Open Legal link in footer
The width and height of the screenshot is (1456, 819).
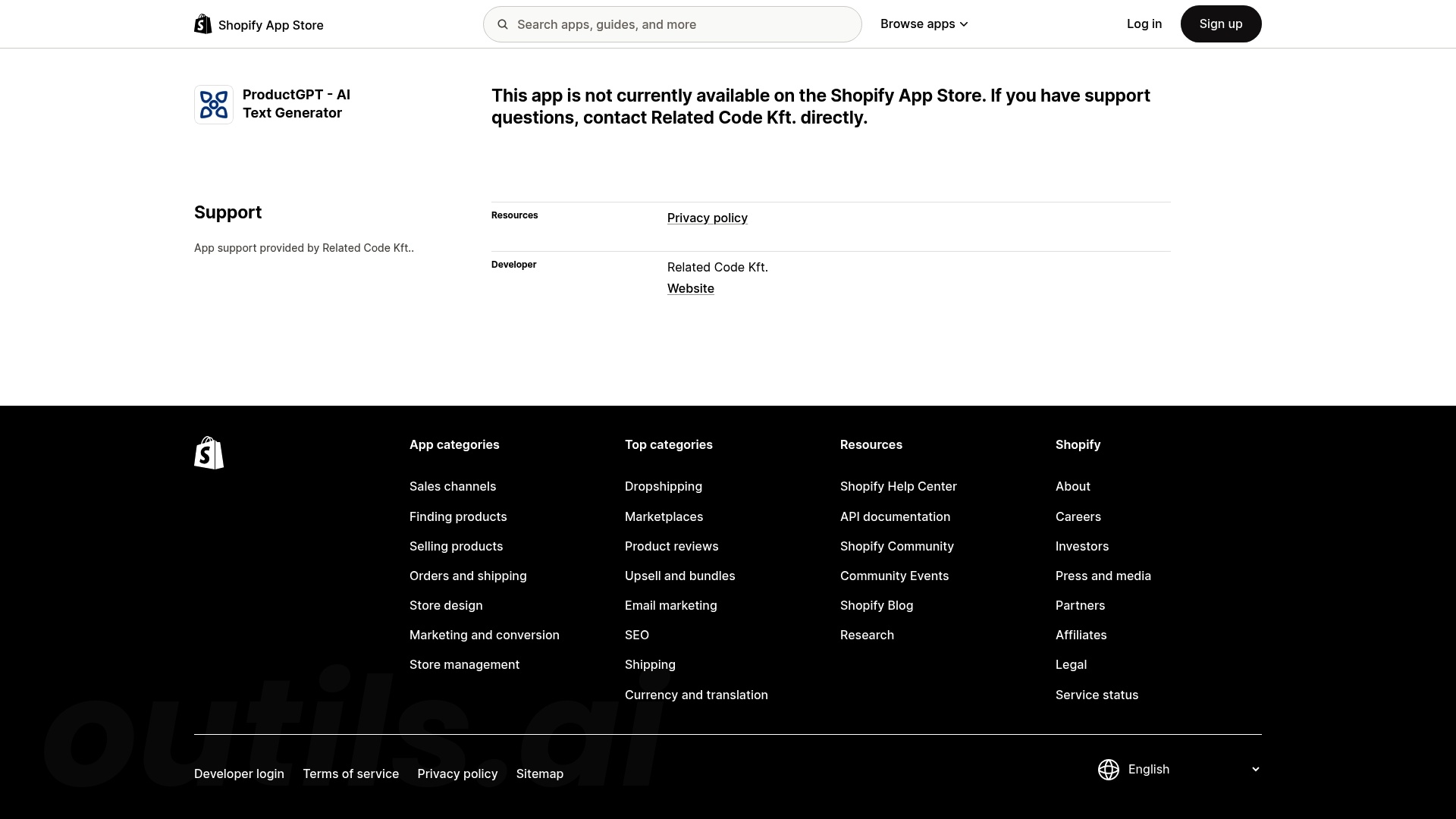(x=1071, y=665)
